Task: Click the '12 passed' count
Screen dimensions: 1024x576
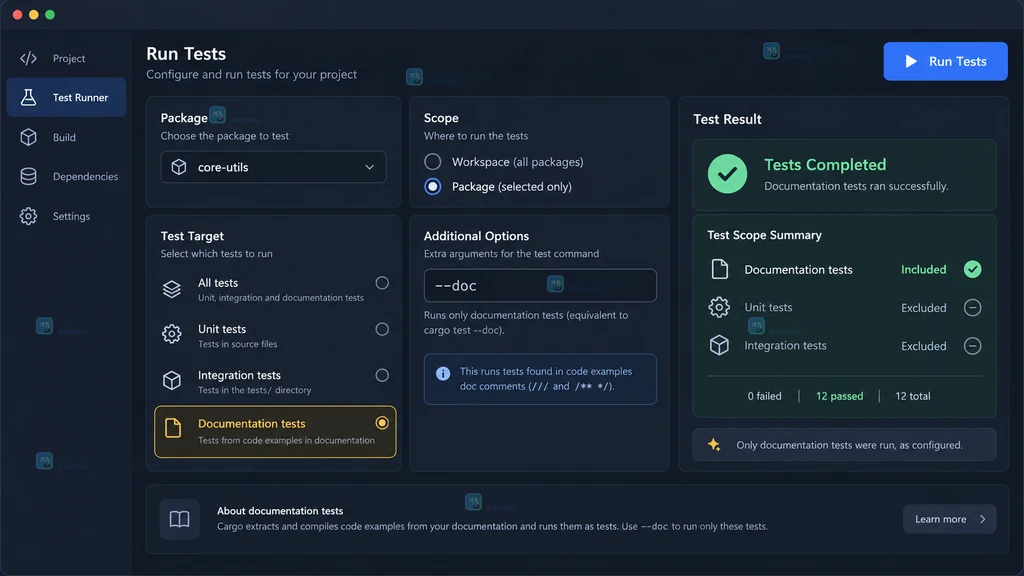Action: [x=839, y=396]
